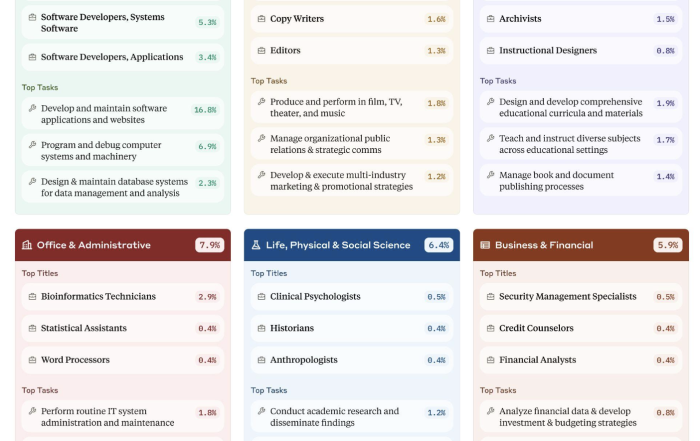Click the 7.9% badge on Office & Administrative

coord(209,245)
